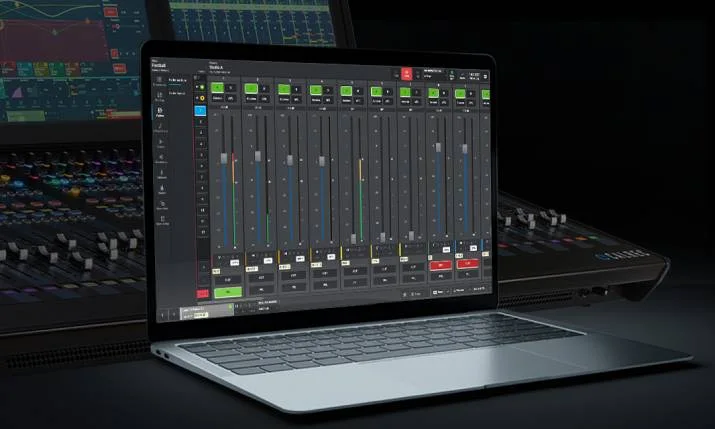Open the Faders page in the left sidebar
This screenshot has height=429, width=715.
coord(160,112)
